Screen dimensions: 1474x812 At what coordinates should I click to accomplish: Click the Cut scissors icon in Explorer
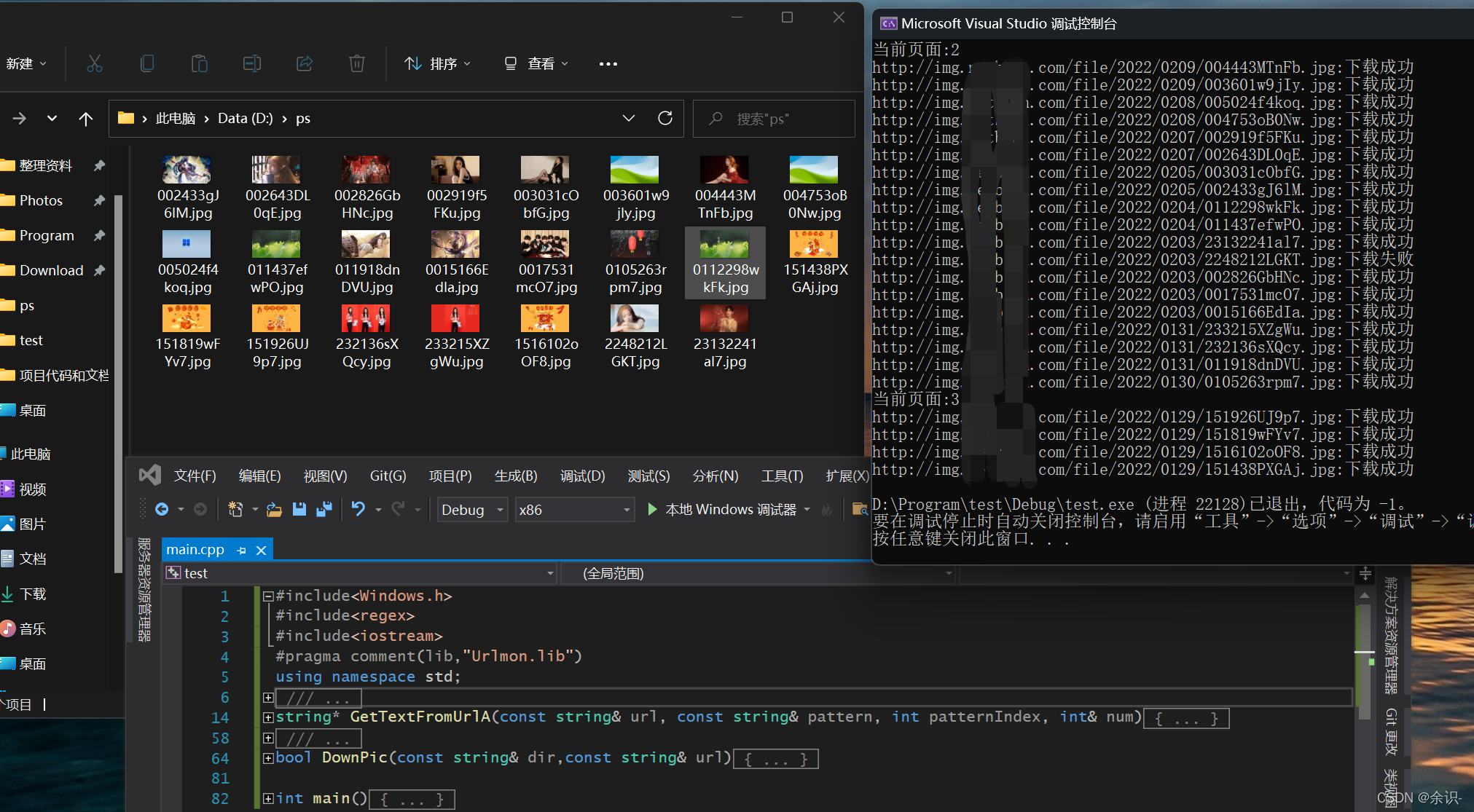coord(95,64)
